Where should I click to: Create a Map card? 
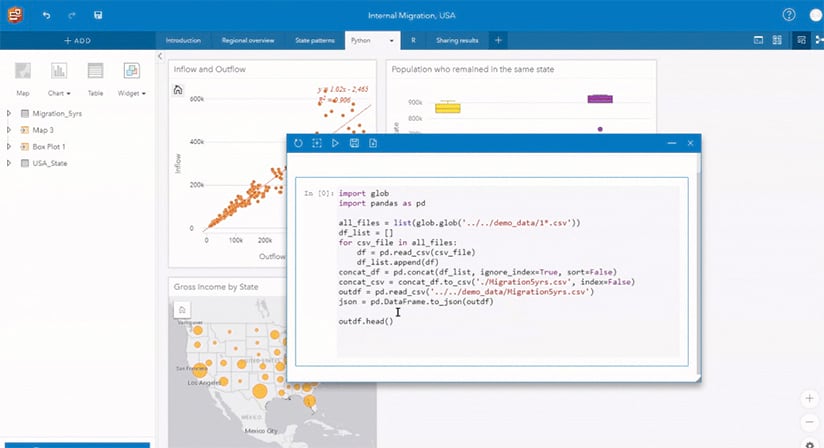pyautogui.click(x=23, y=79)
